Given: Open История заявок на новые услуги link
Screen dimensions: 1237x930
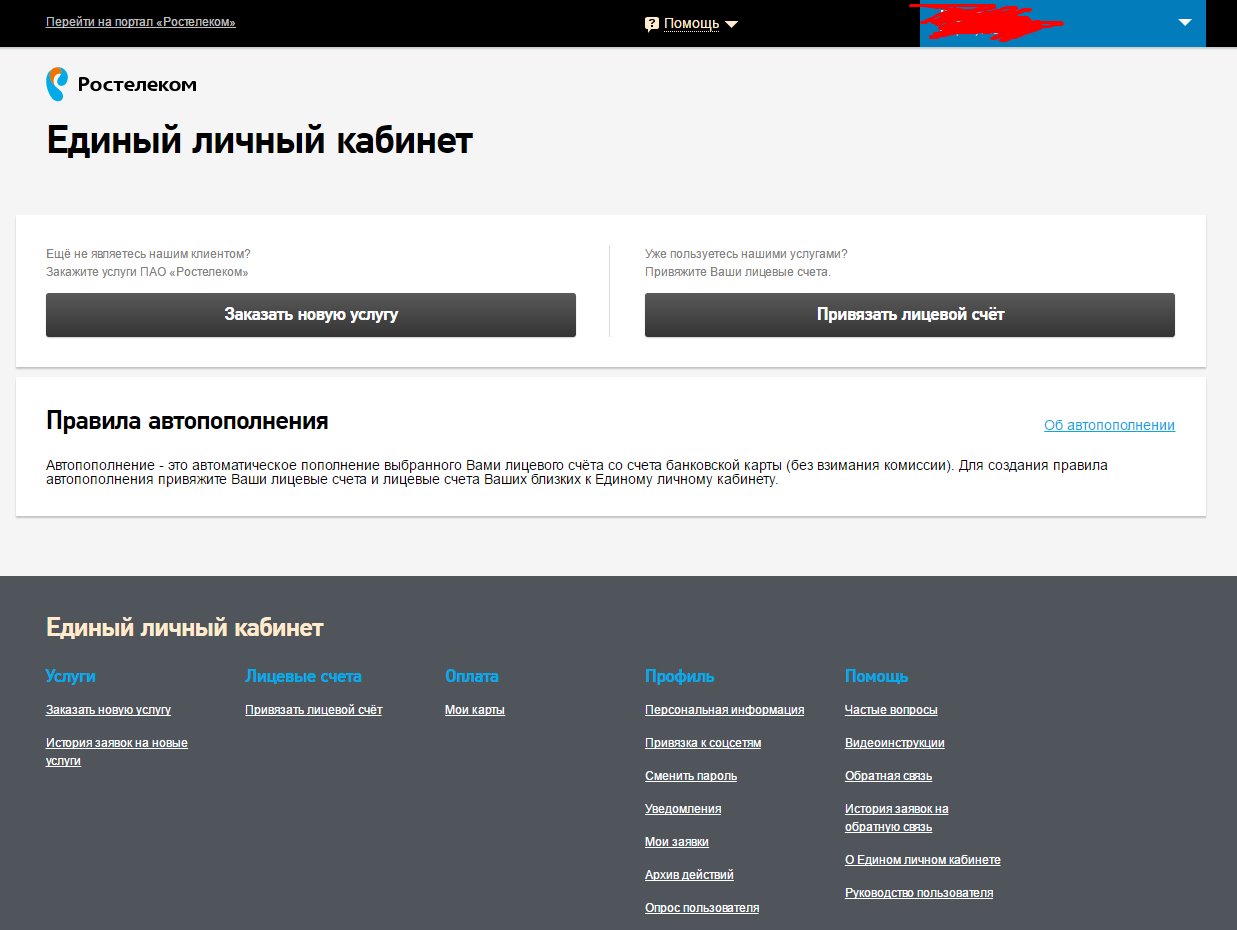Looking at the screenshot, I should pos(117,752).
